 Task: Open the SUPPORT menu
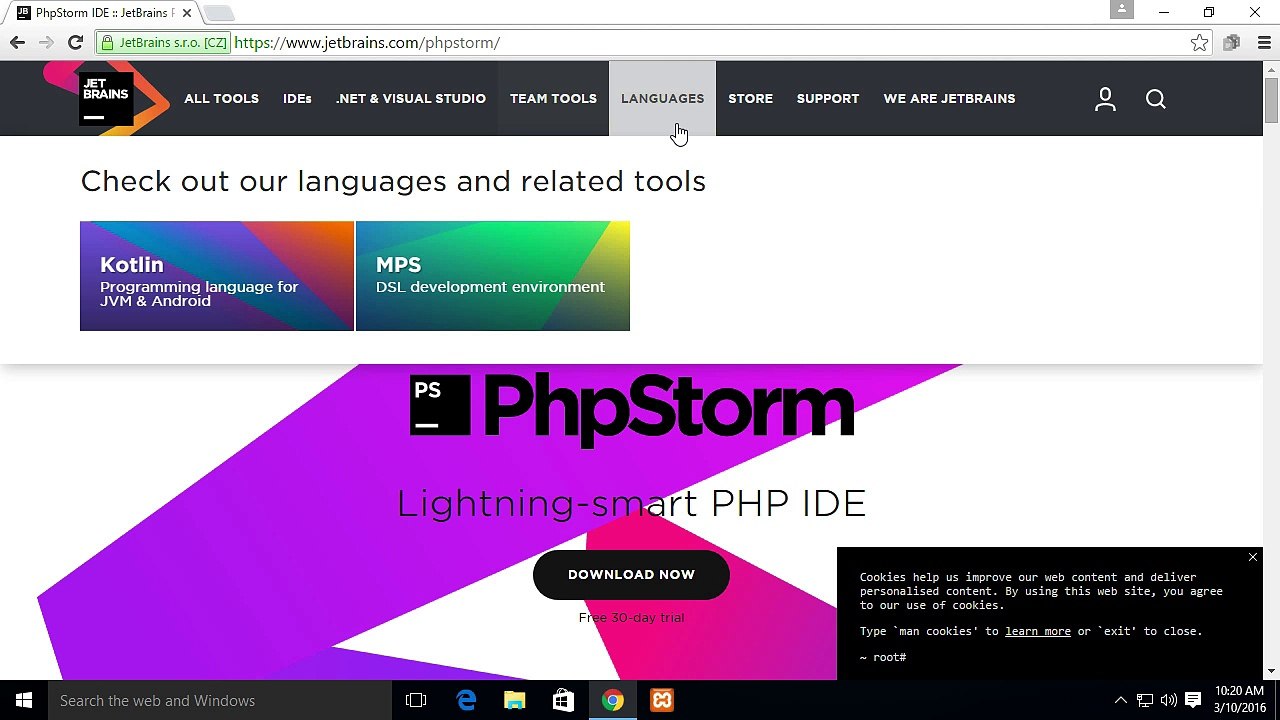(828, 99)
